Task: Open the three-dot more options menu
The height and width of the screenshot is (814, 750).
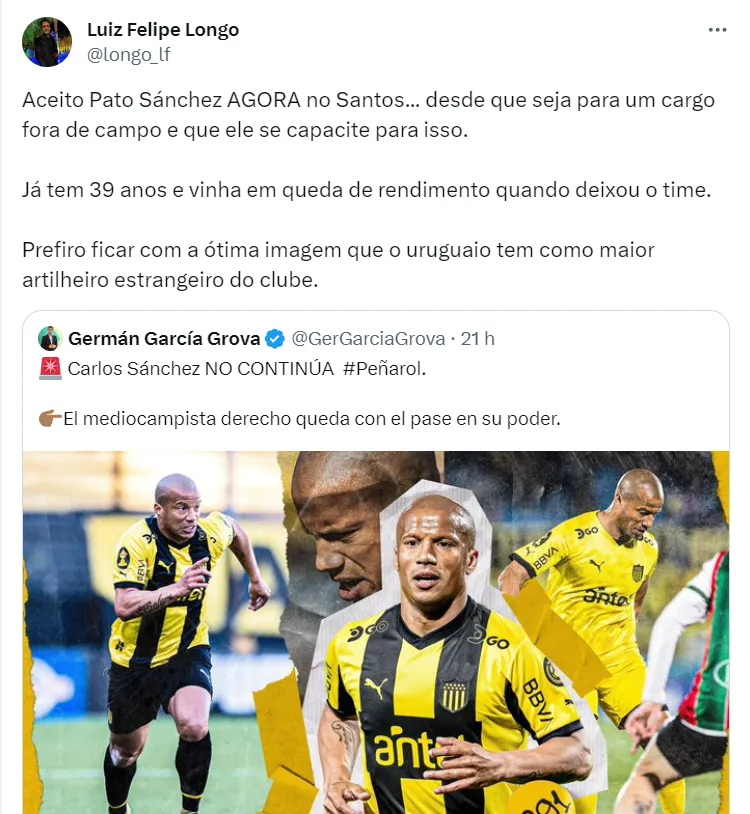Action: (x=717, y=30)
